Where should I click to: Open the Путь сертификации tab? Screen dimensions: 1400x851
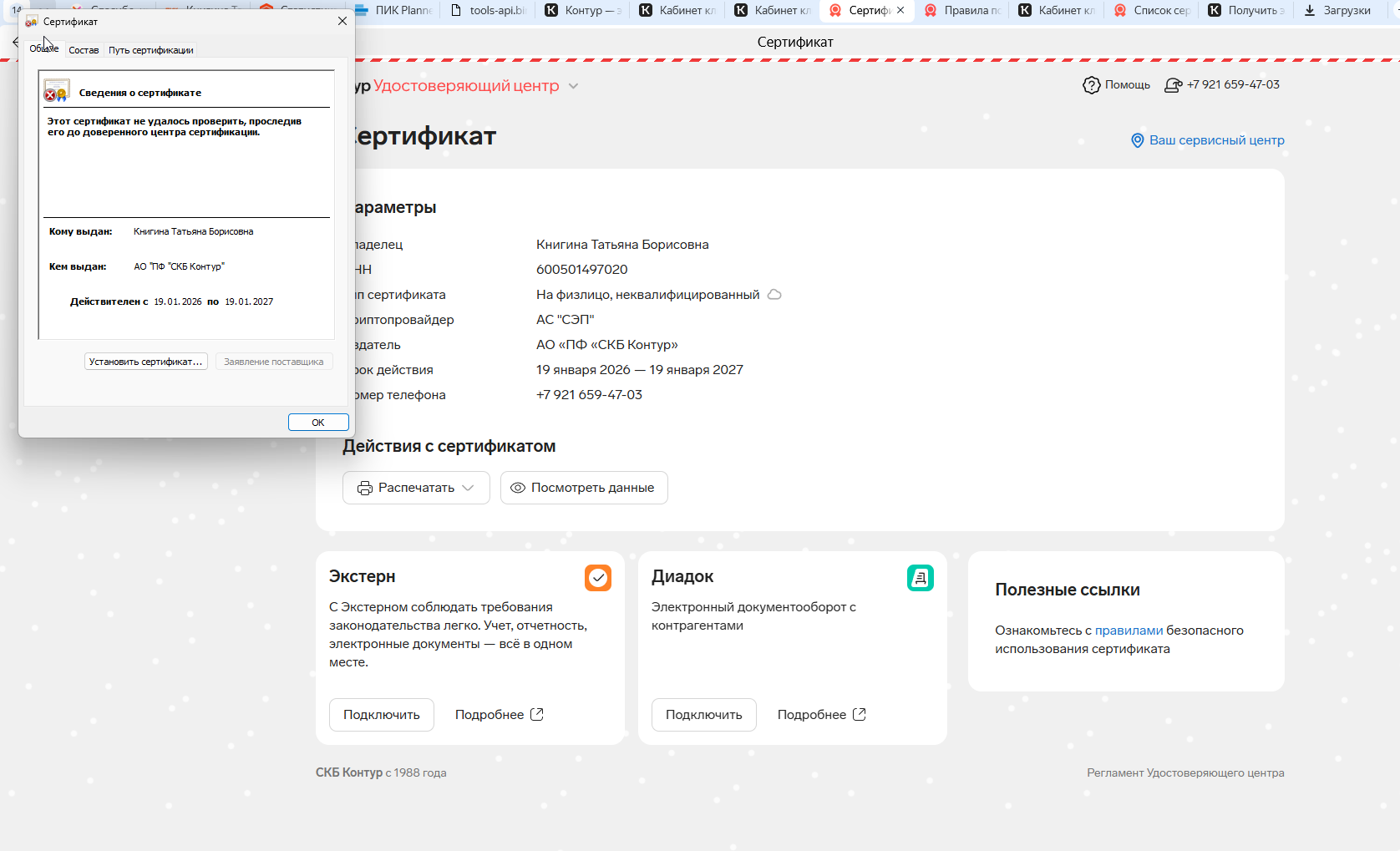pyautogui.click(x=151, y=50)
